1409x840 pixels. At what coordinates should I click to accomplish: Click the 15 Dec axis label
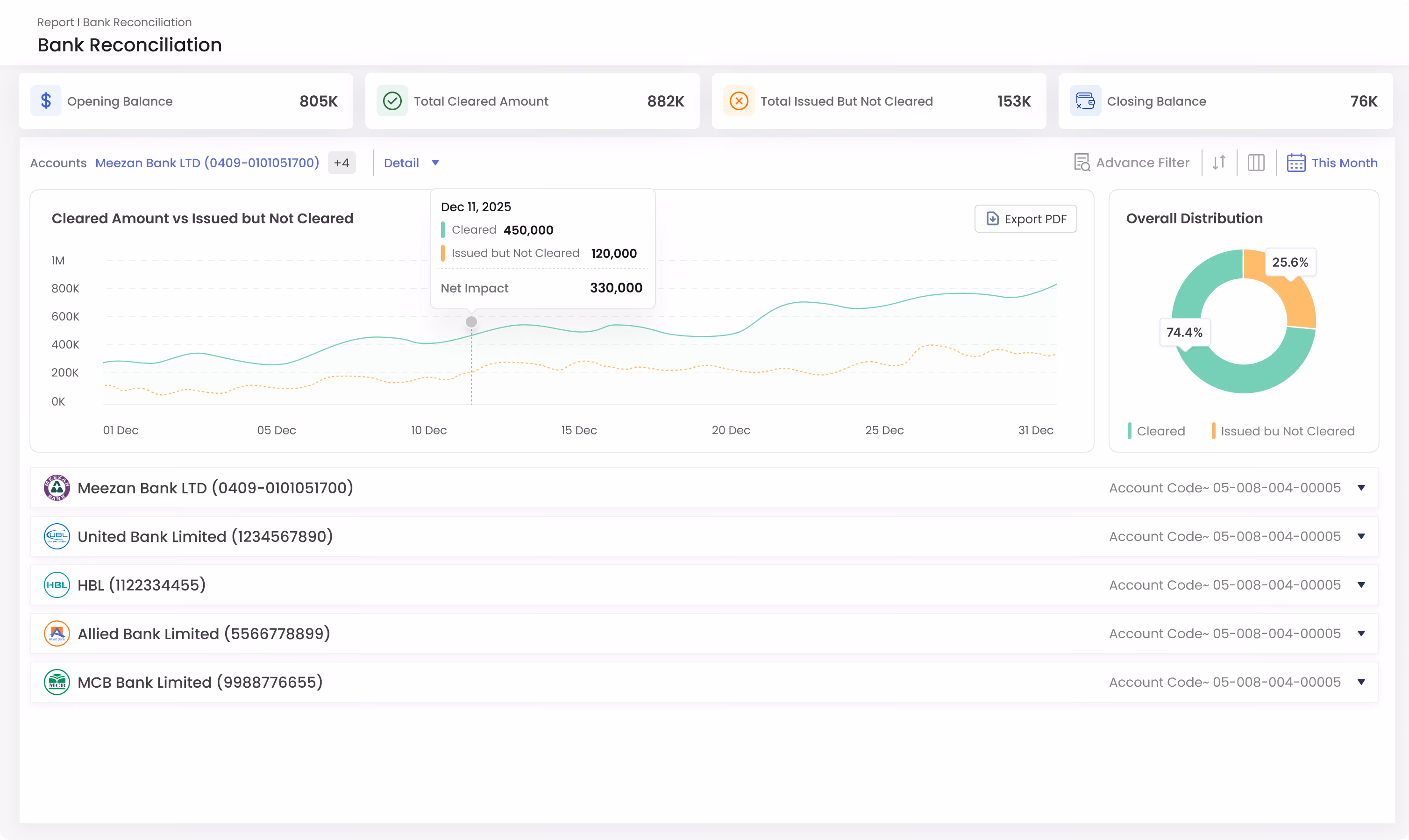pos(579,430)
